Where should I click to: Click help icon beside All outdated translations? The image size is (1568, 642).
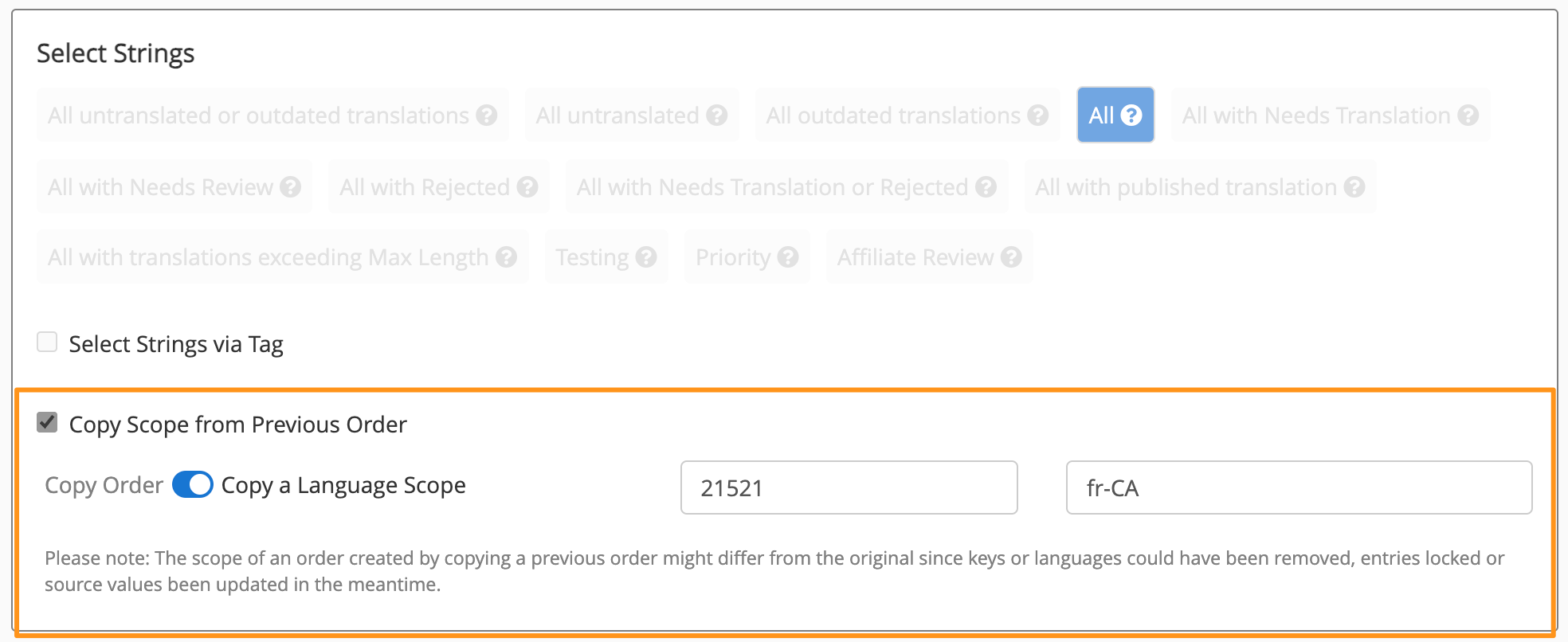pyautogui.click(x=1038, y=115)
